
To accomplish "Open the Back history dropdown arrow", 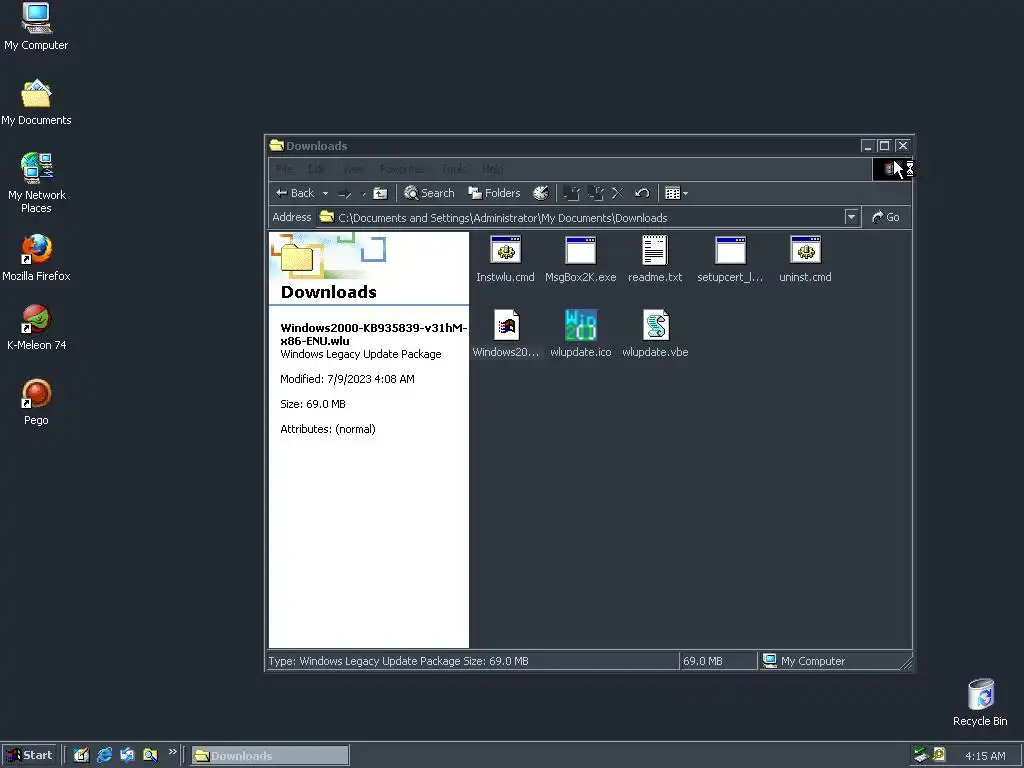I will tap(325, 193).
